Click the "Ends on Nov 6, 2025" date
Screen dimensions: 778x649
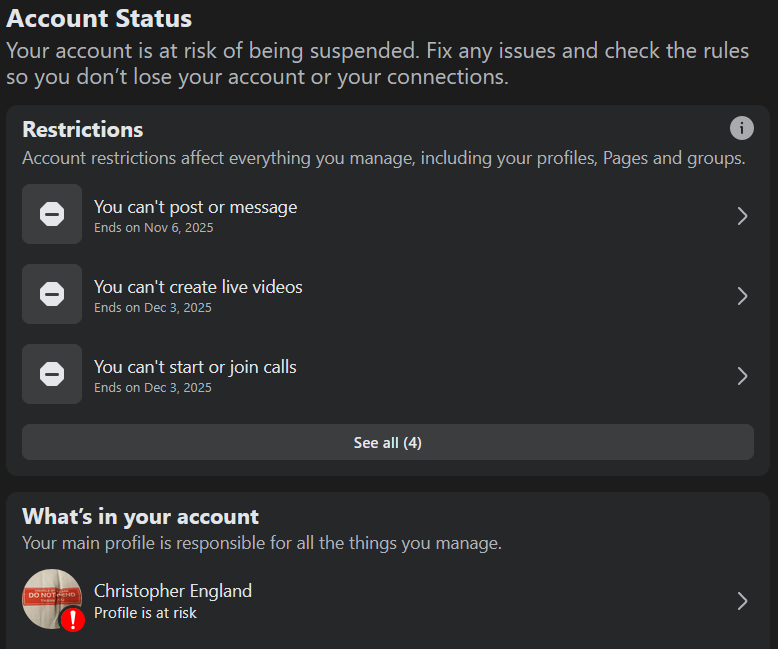tap(153, 228)
